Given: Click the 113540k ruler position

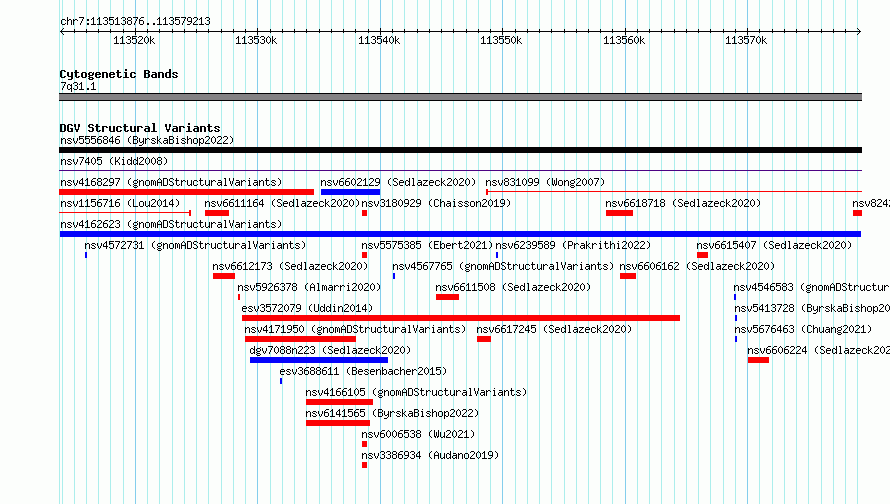Looking at the screenshot, I should pos(379,40).
